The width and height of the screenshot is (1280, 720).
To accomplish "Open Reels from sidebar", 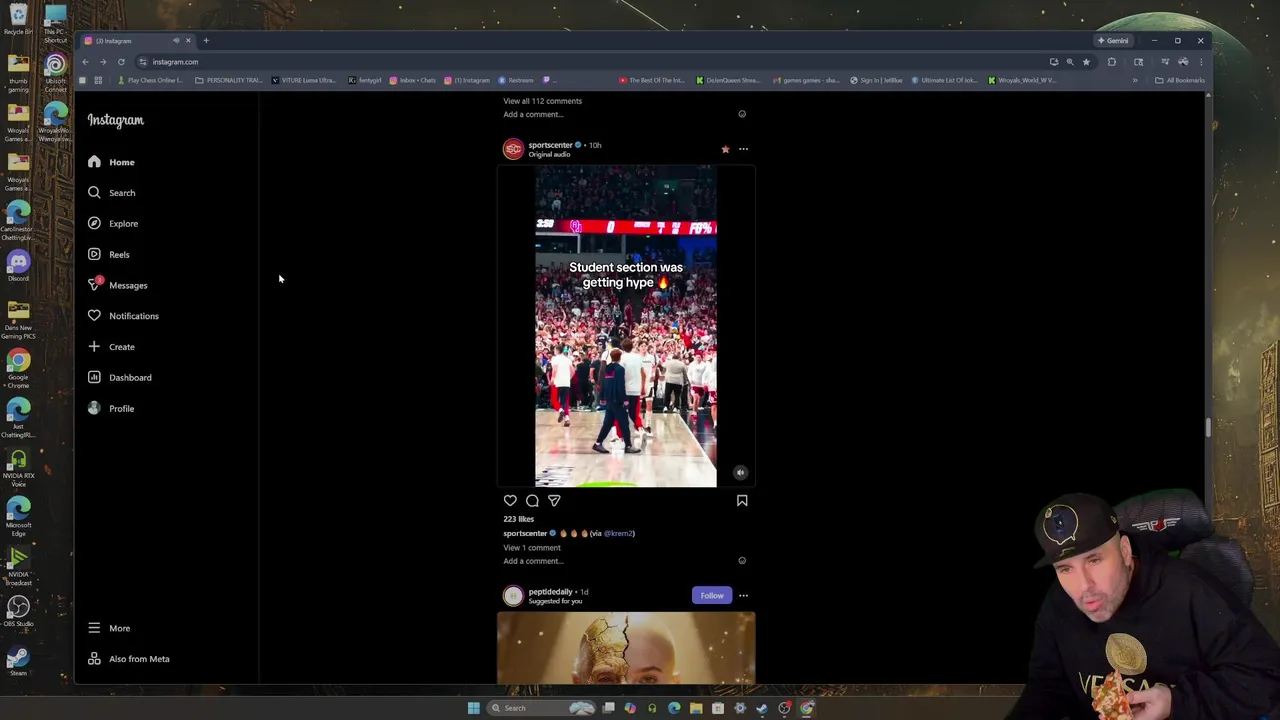I will (108, 255).
